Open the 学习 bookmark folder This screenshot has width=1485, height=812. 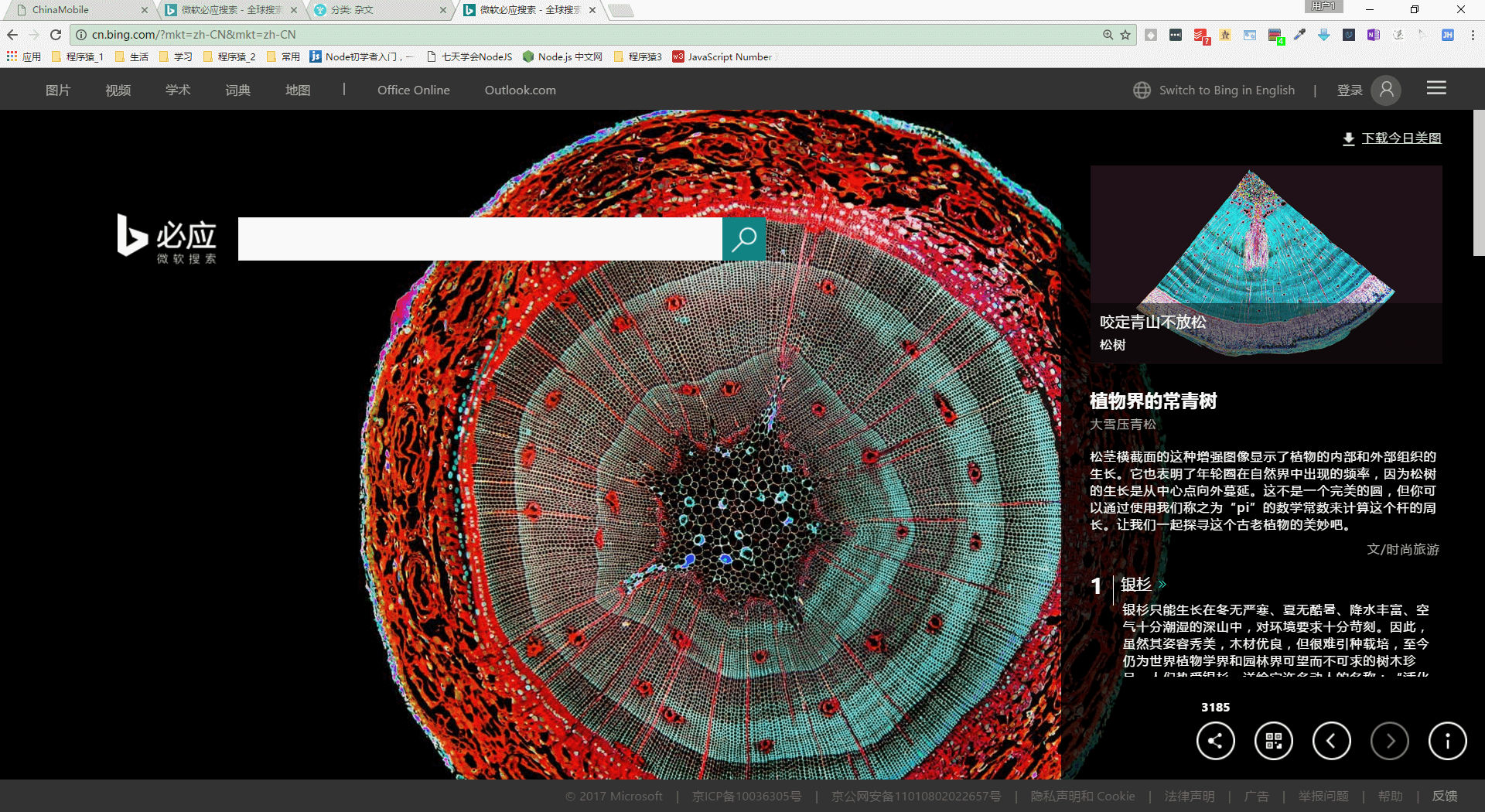(176, 56)
